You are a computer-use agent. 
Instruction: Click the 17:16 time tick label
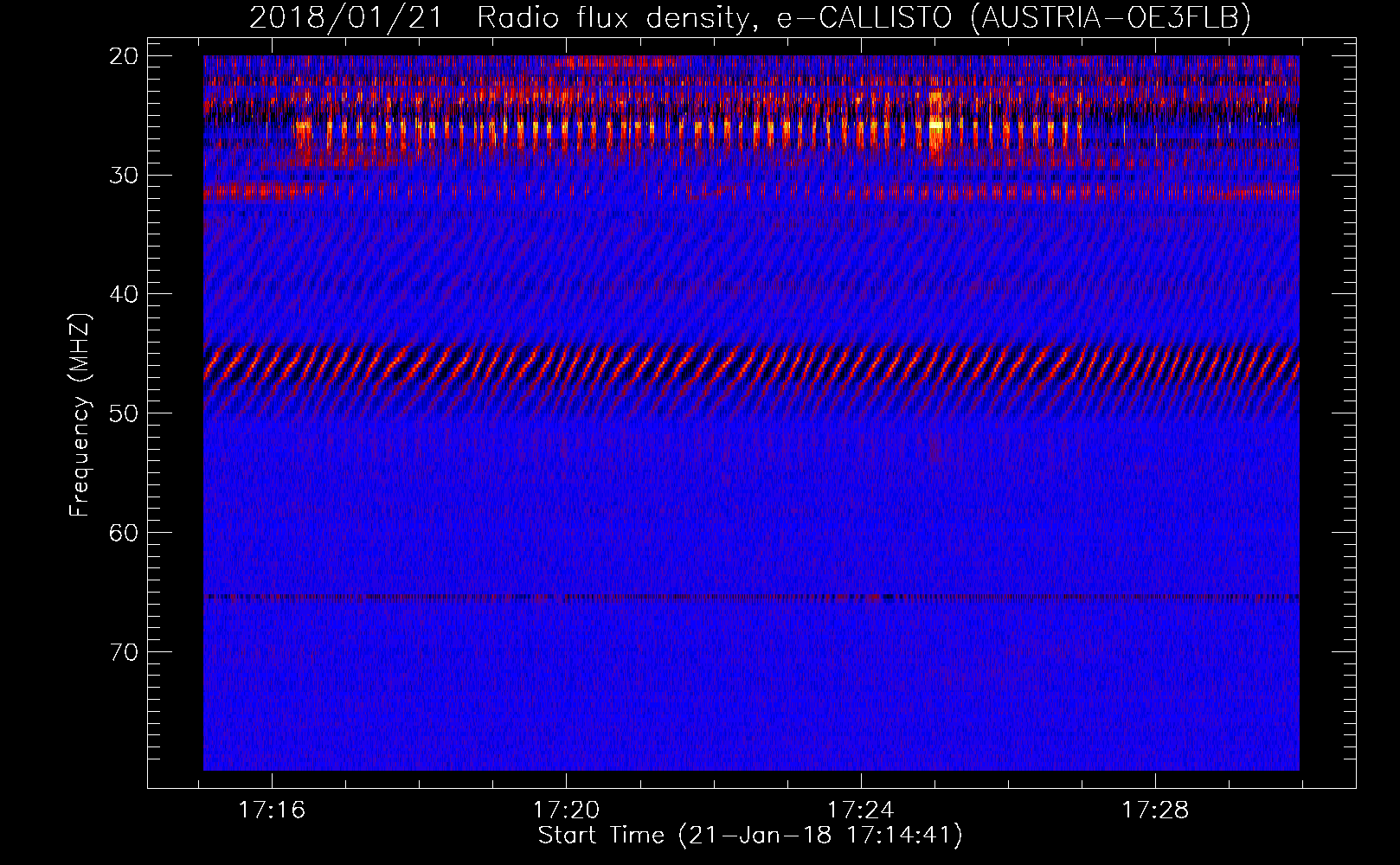point(272,811)
